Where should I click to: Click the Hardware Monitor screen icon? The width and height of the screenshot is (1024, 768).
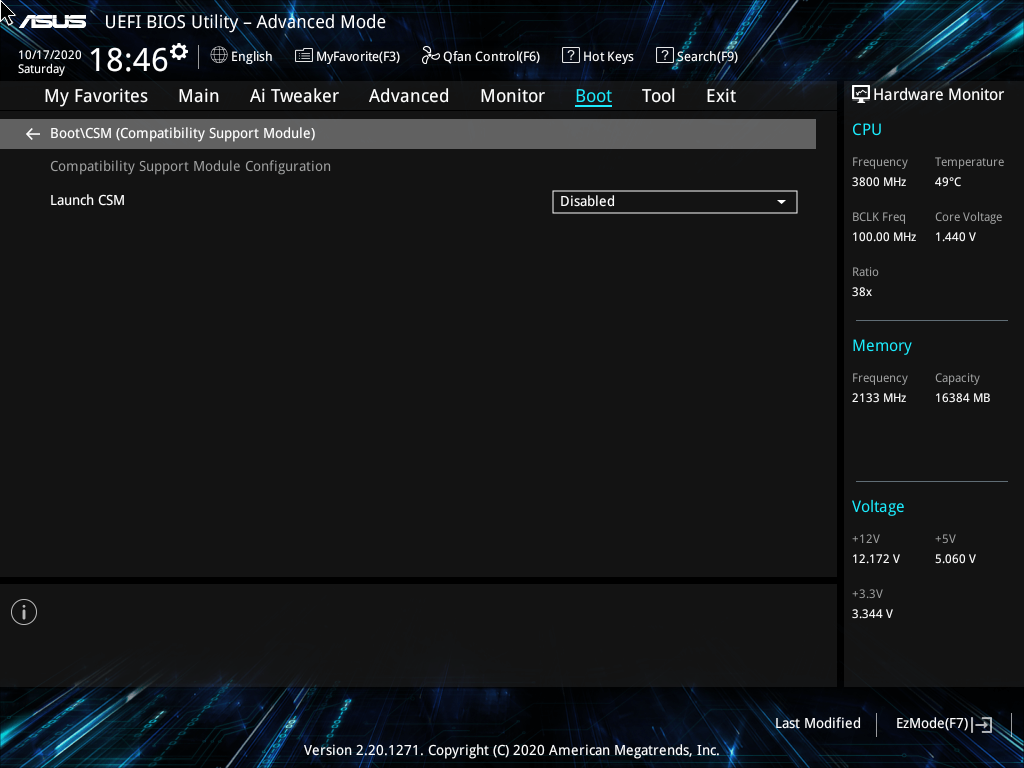pos(861,95)
